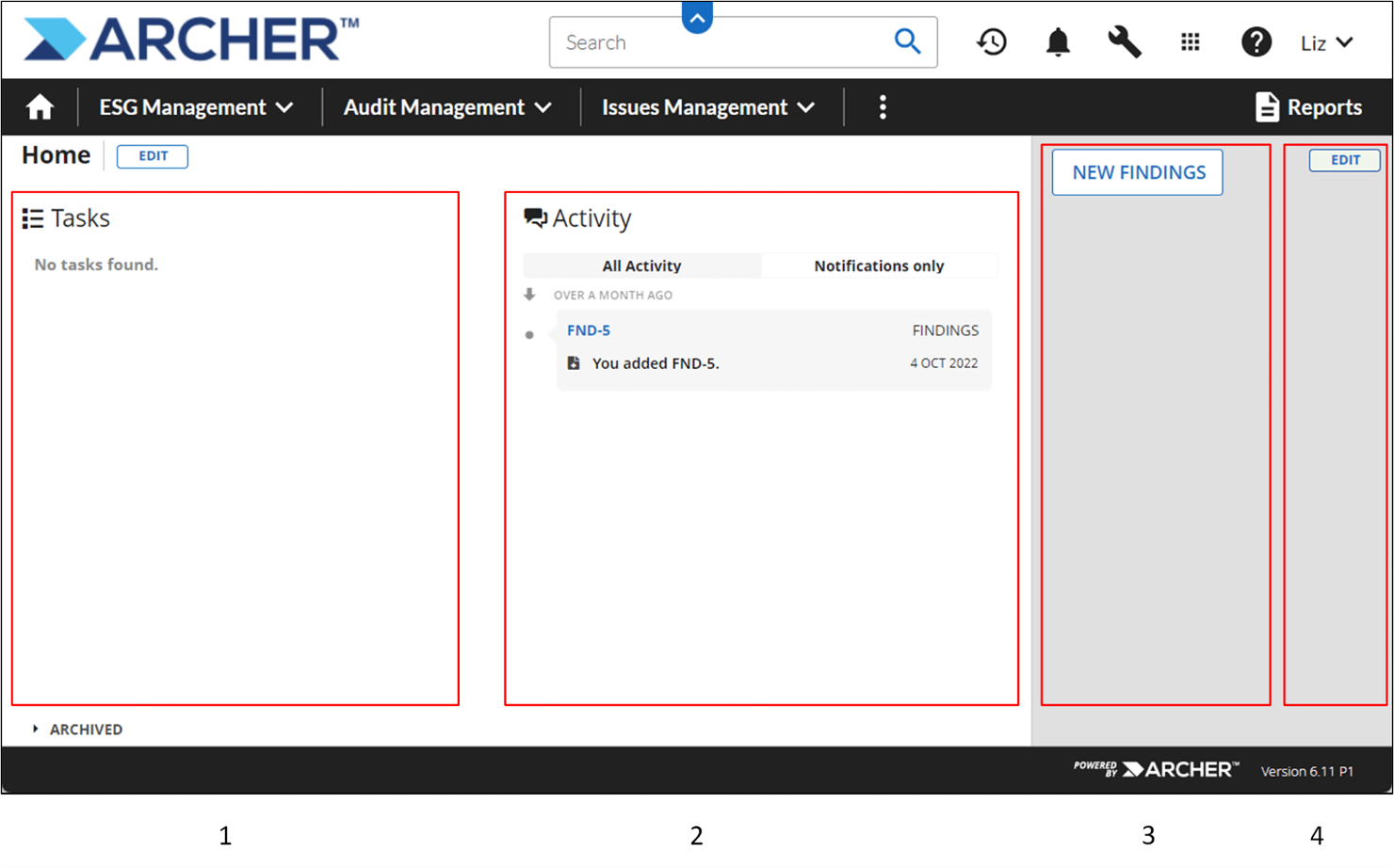Screen dimensions: 1394x868
Task: Open Reports from the navigation bar
Action: (x=1309, y=106)
